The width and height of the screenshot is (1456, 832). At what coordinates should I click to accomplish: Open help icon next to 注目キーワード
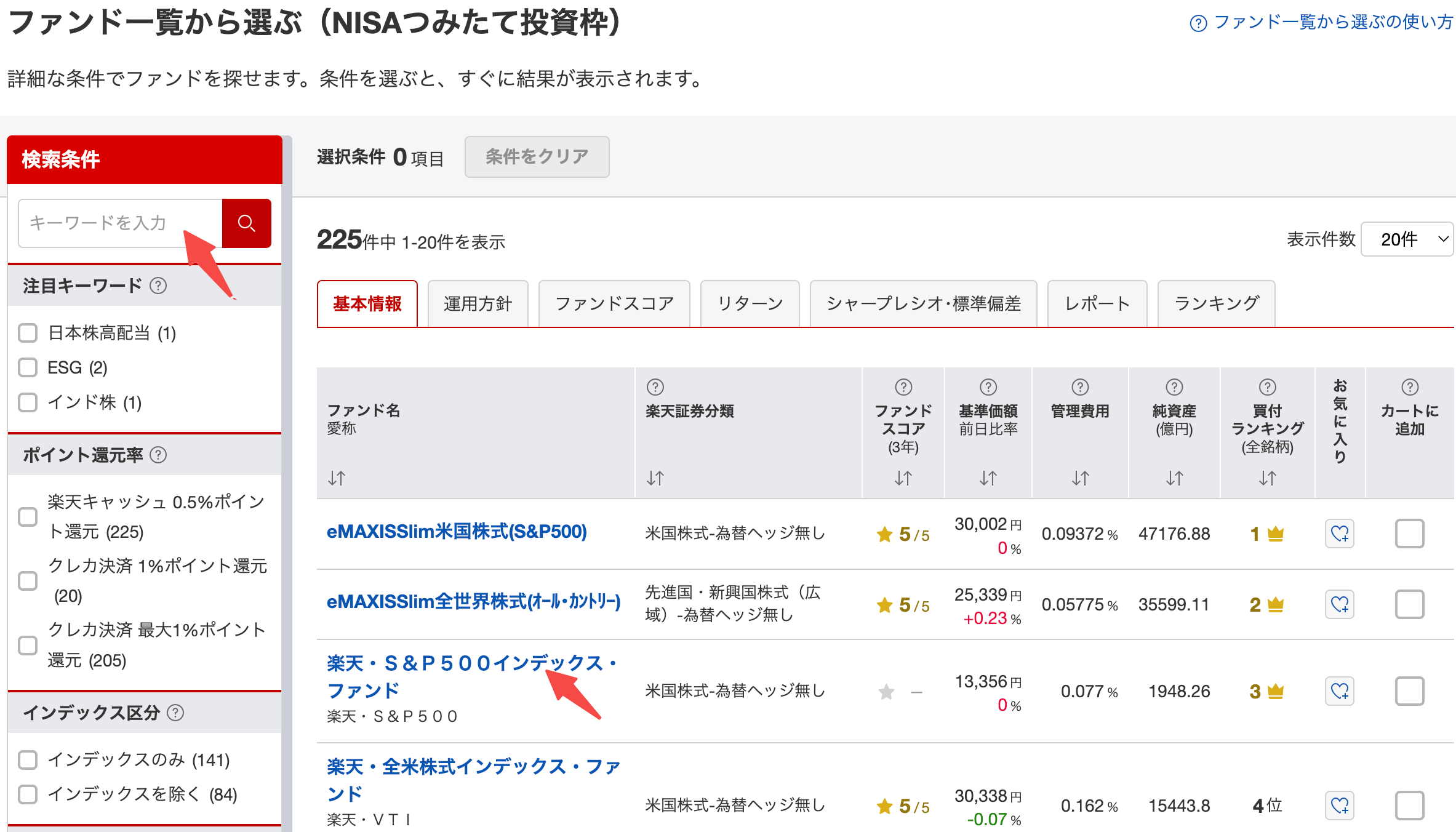tap(158, 286)
